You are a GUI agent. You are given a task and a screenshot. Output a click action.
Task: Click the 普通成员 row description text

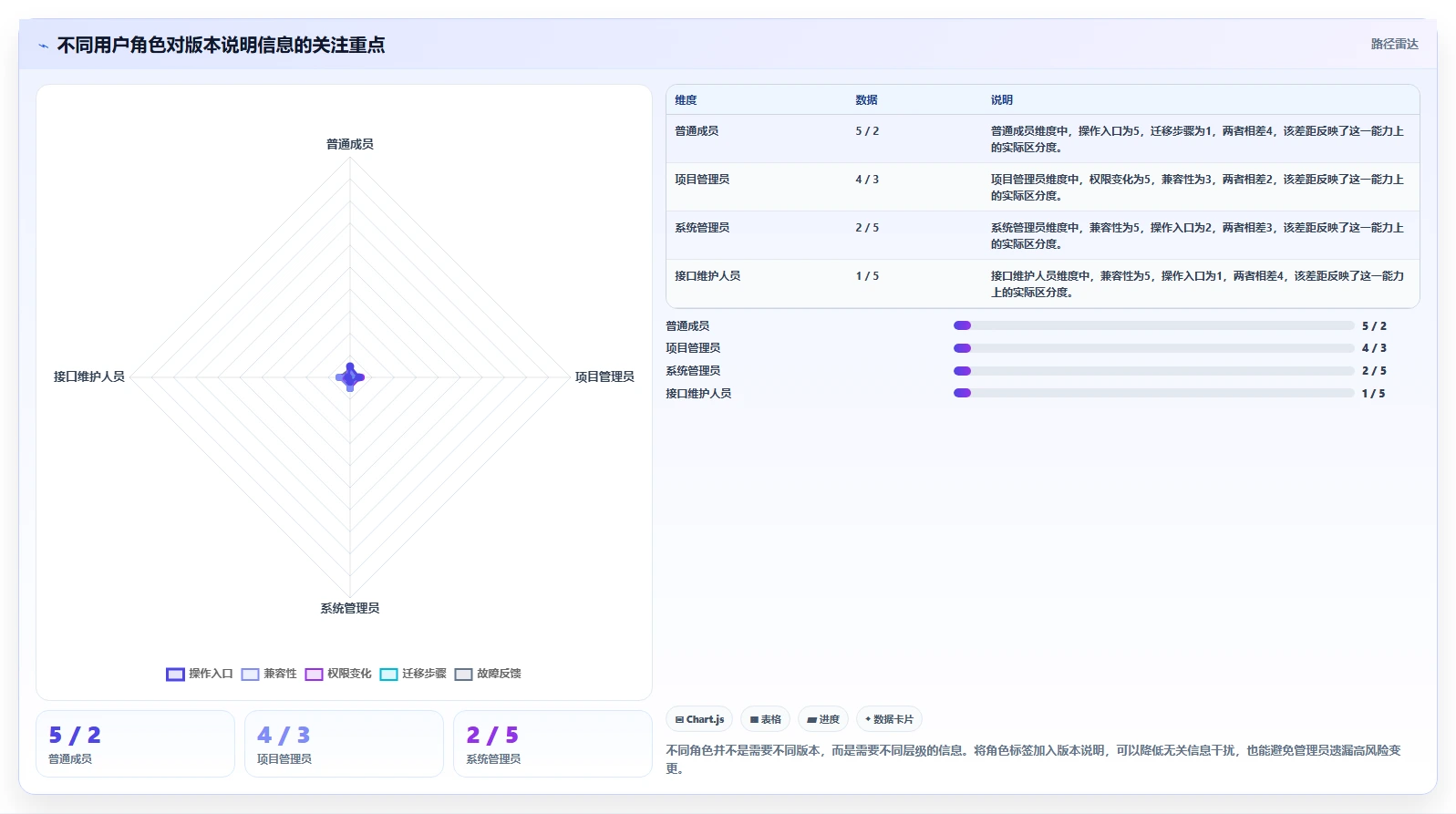coord(1197,139)
